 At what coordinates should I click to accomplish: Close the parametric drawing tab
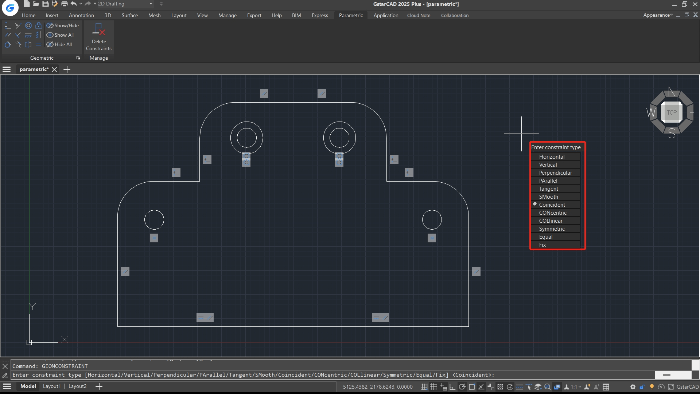pyautogui.click(x=54, y=69)
